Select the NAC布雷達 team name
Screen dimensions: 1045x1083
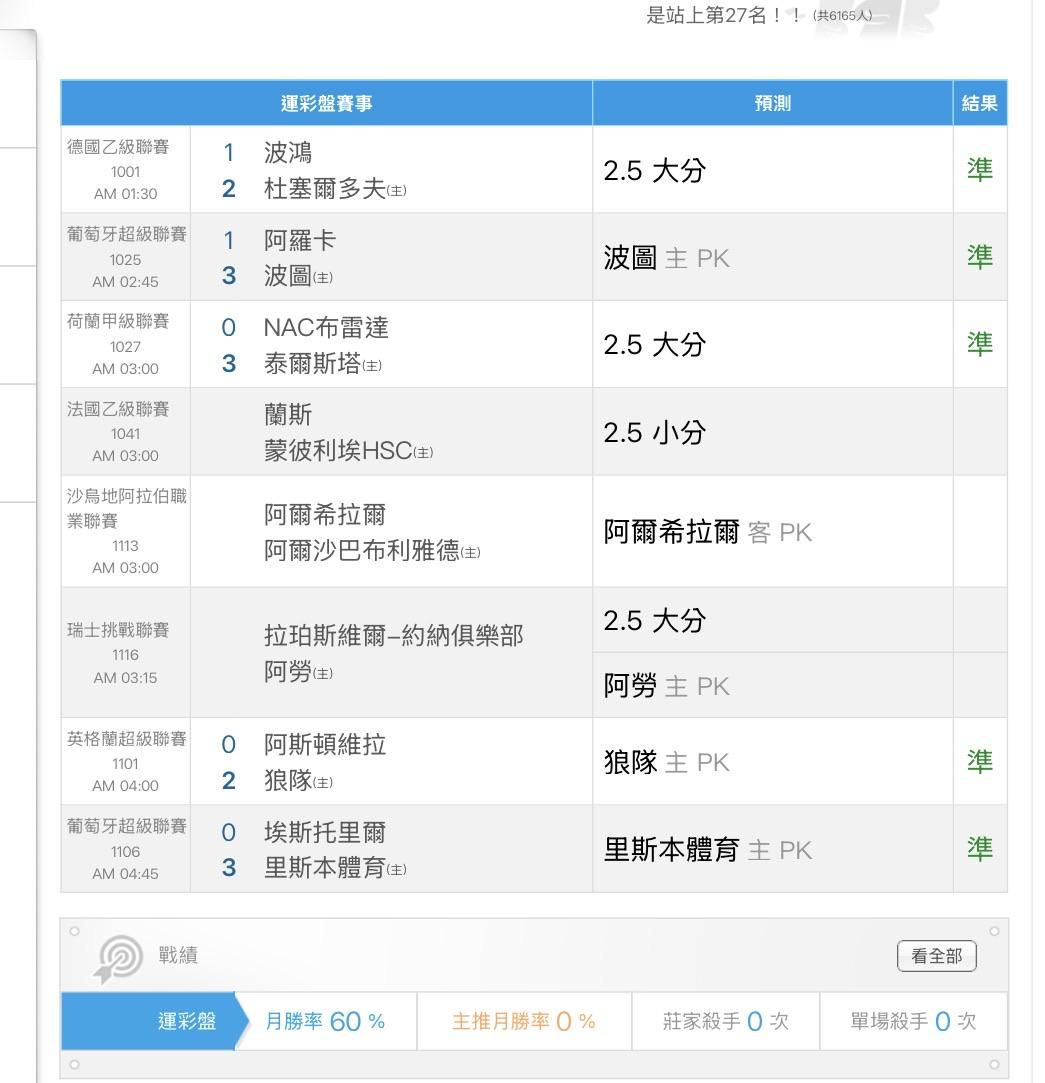pos(326,328)
